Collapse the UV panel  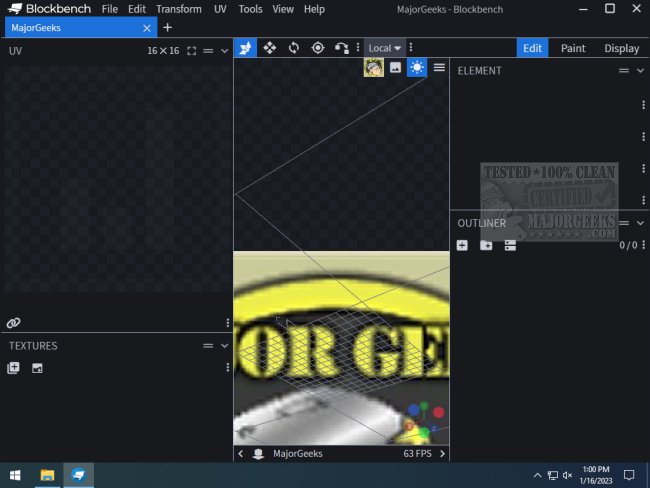pyautogui.click(x=224, y=51)
